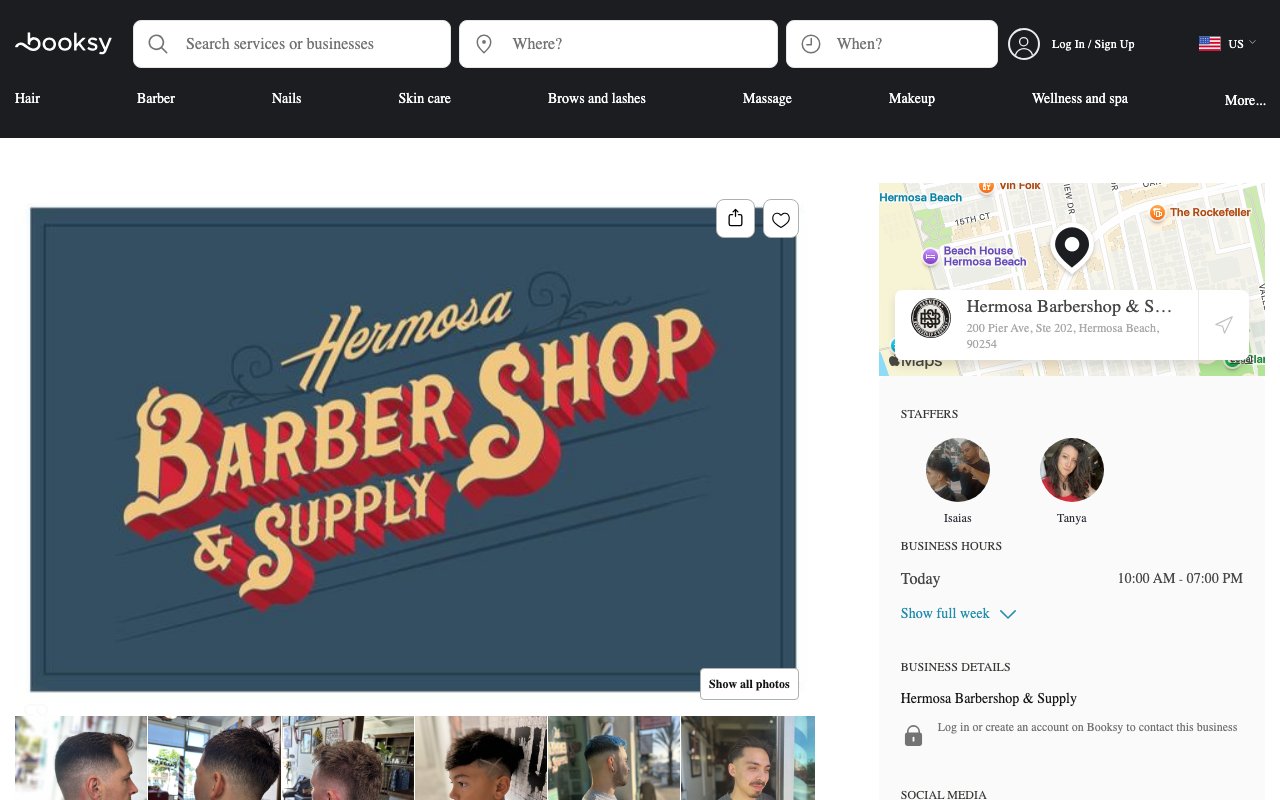Click Hermosa Barbershop & Supply business details name
Image resolution: width=1280 pixels, height=800 pixels.
(x=988, y=698)
